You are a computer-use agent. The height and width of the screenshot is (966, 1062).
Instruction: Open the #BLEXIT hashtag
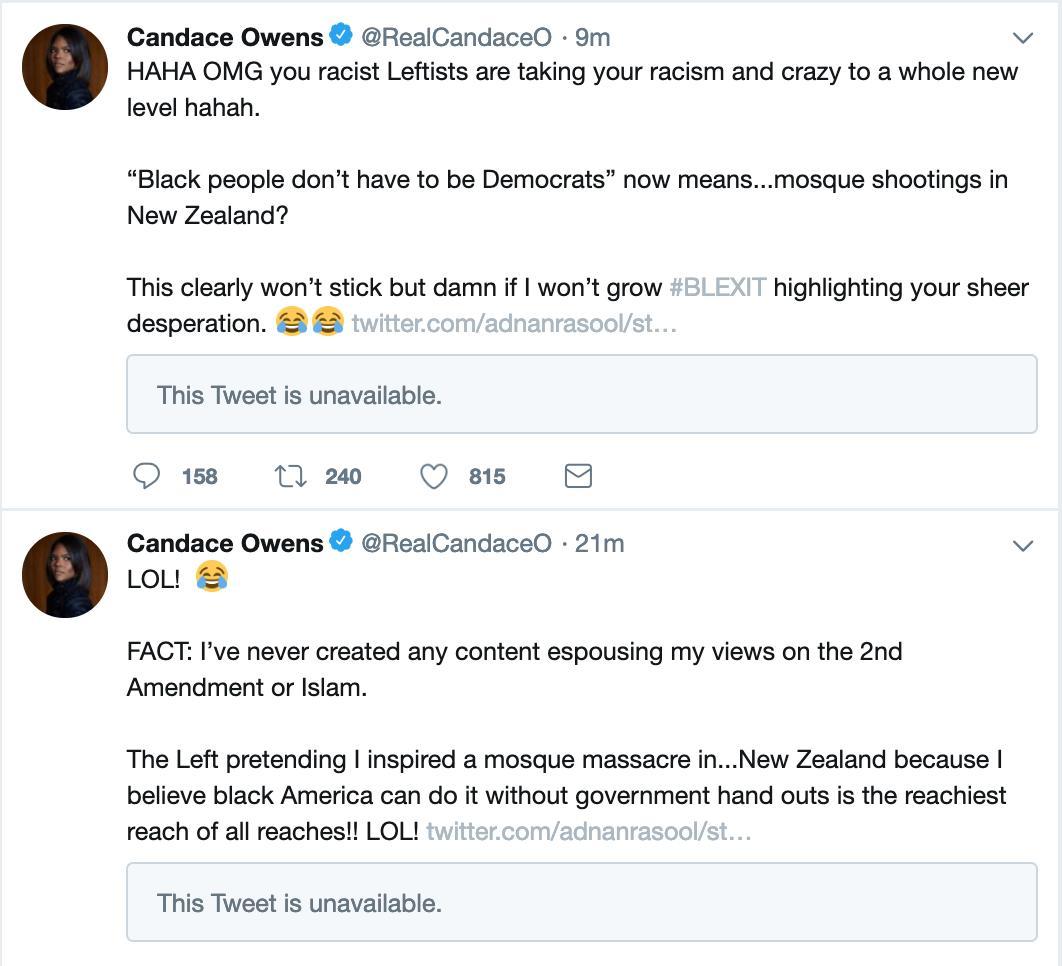pyautogui.click(x=717, y=288)
